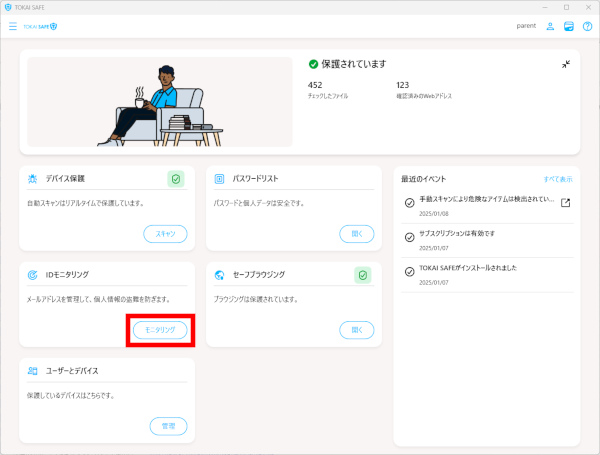
Task: Click the green protected checkmark icon
Action: coord(313,64)
